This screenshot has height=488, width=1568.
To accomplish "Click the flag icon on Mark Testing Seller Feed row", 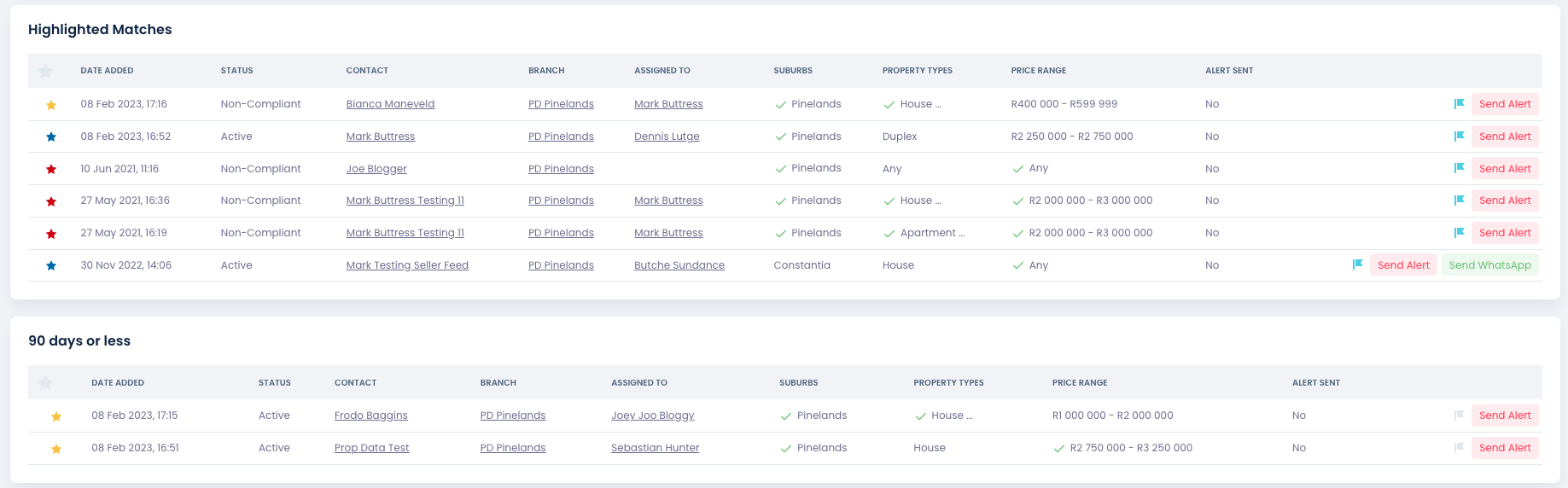I will point(1357,264).
